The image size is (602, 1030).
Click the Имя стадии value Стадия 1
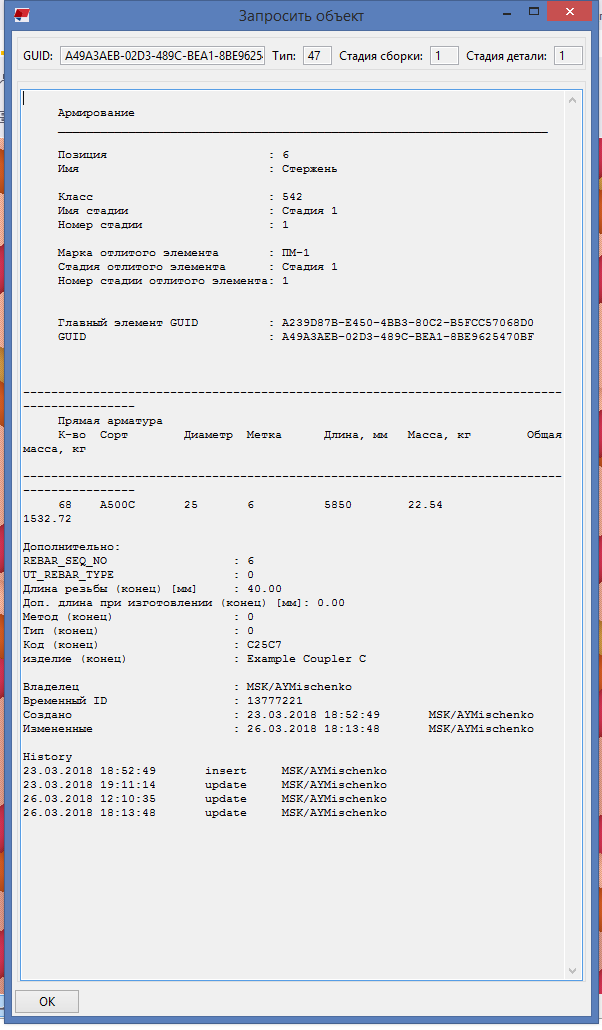pos(310,211)
